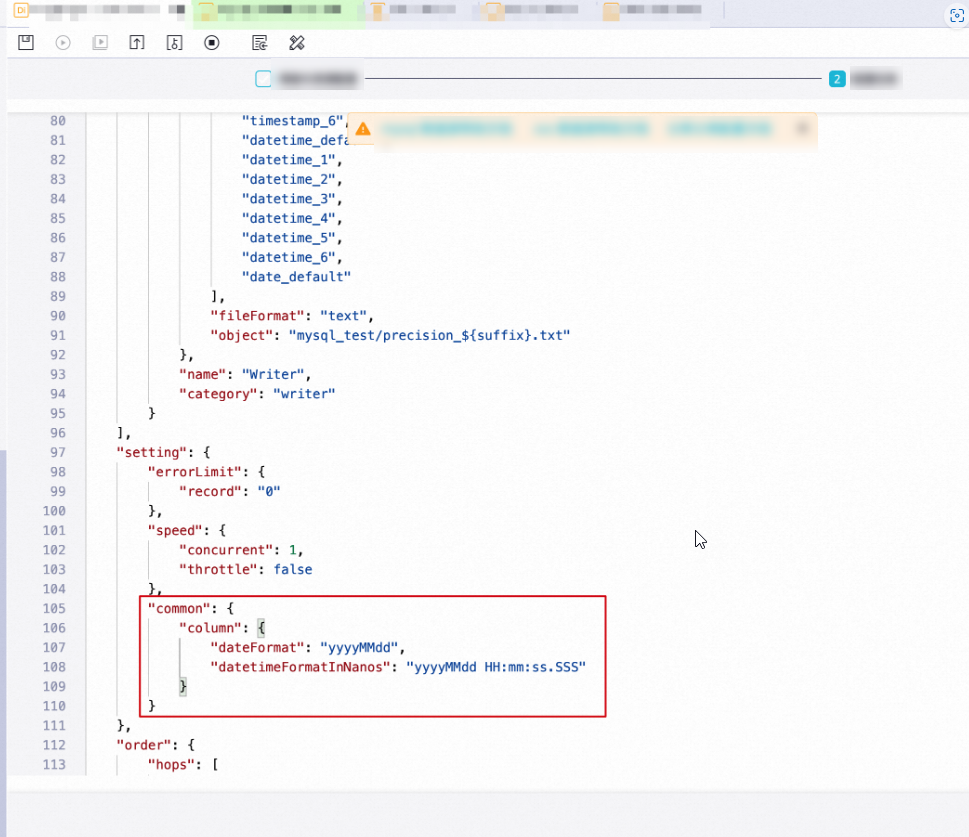Viewport: 969px width, 837px height.
Task: Click the "column" key on line 106
Action: tap(210, 628)
